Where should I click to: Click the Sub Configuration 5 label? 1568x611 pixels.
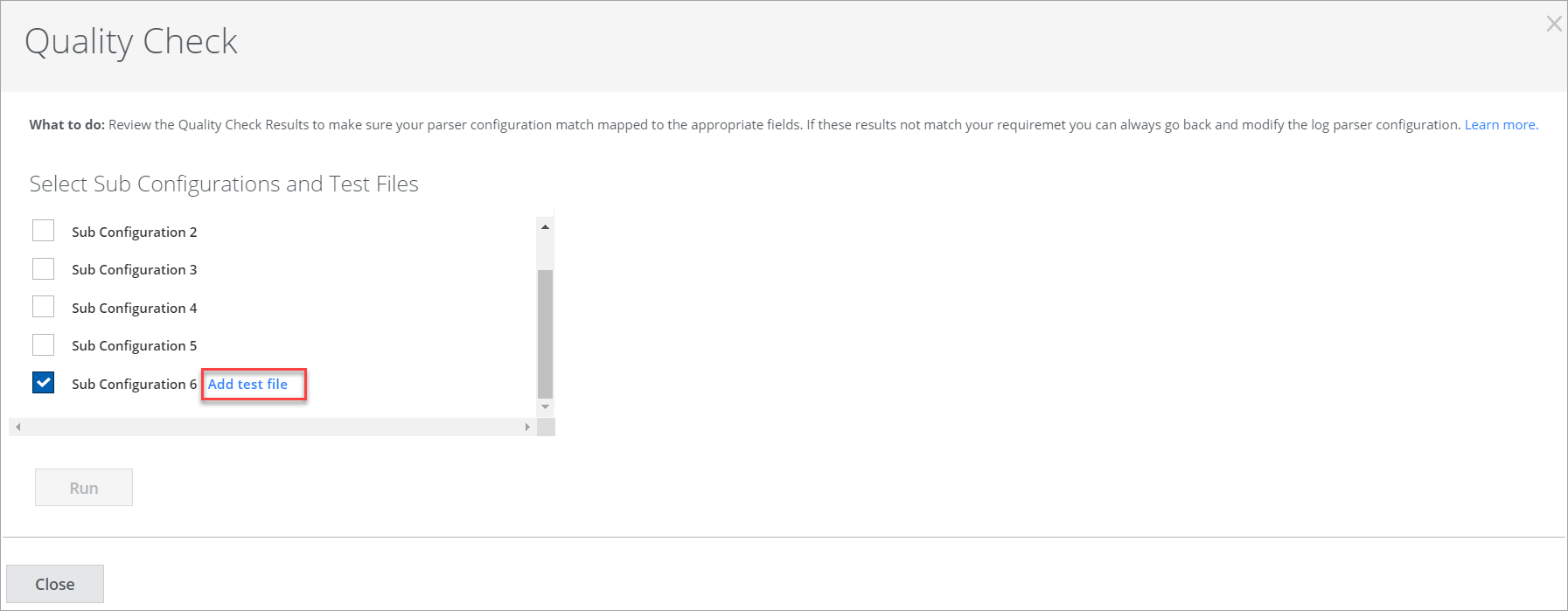point(135,346)
